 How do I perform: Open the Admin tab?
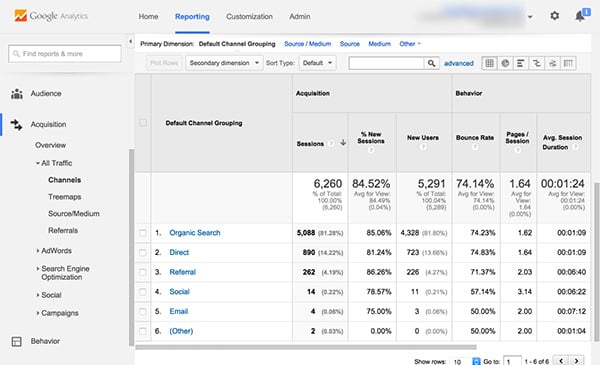coord(300,16)
